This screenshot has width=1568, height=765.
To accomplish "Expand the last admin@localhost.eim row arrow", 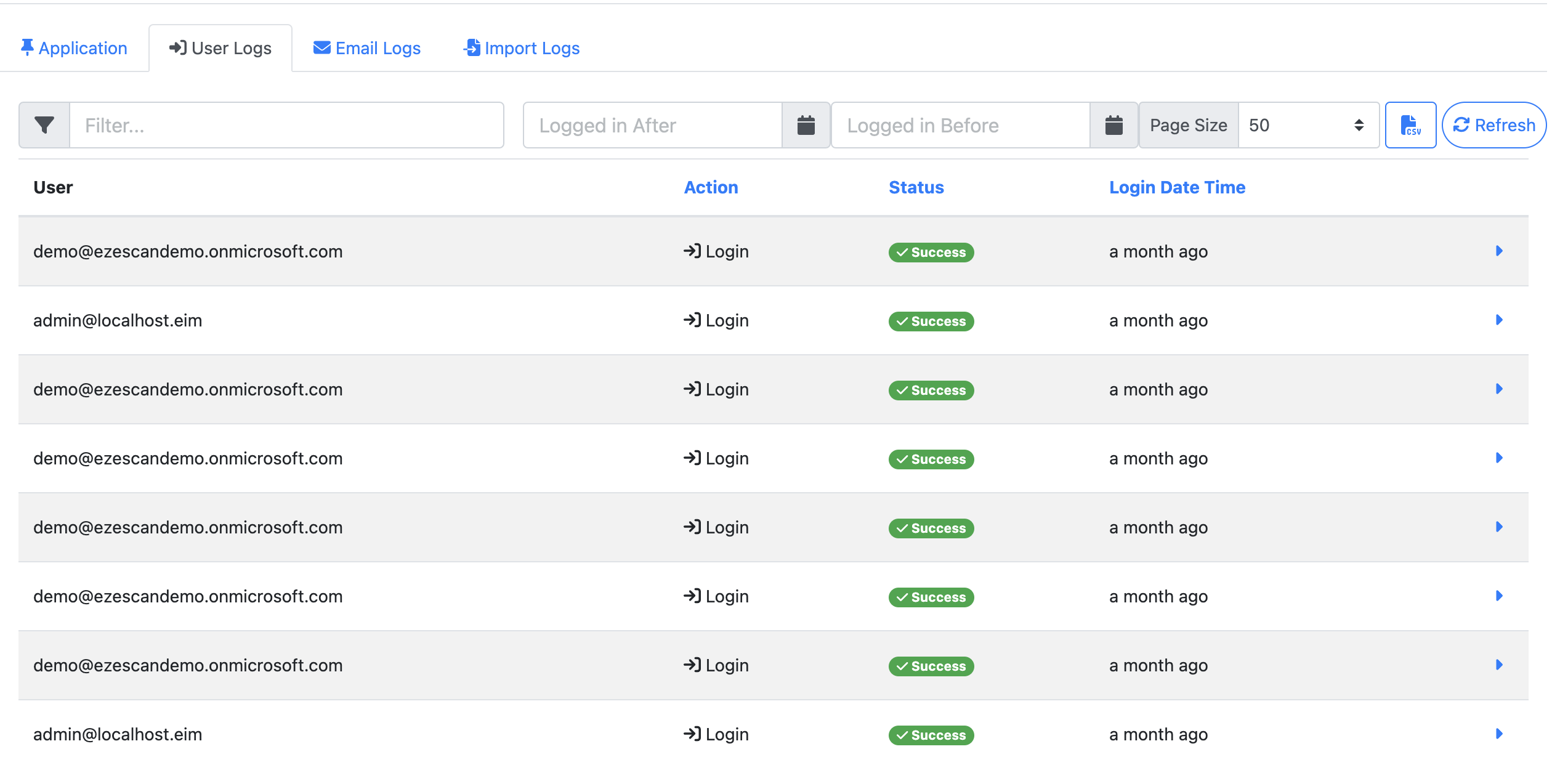I will (1499, 734).
